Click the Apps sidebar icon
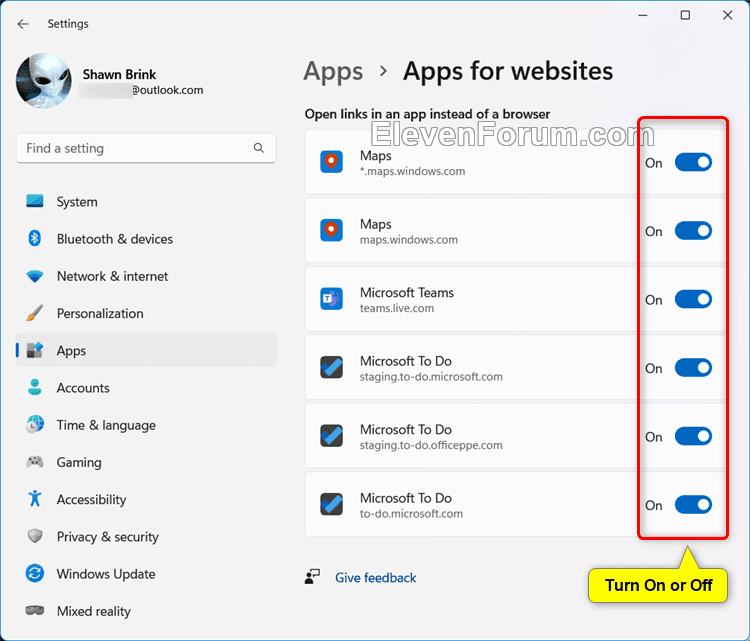 pos(34,350)
